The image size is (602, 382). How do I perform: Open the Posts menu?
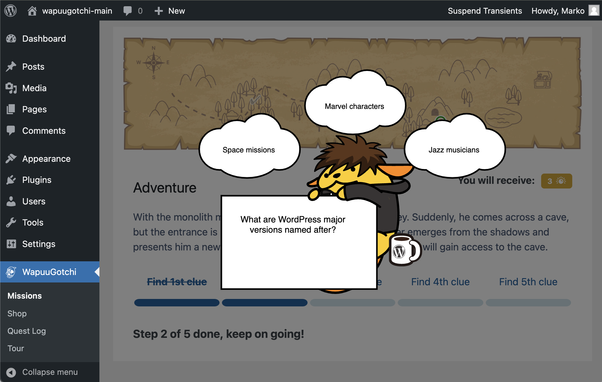pyautogui.click(x=50, y=66)
